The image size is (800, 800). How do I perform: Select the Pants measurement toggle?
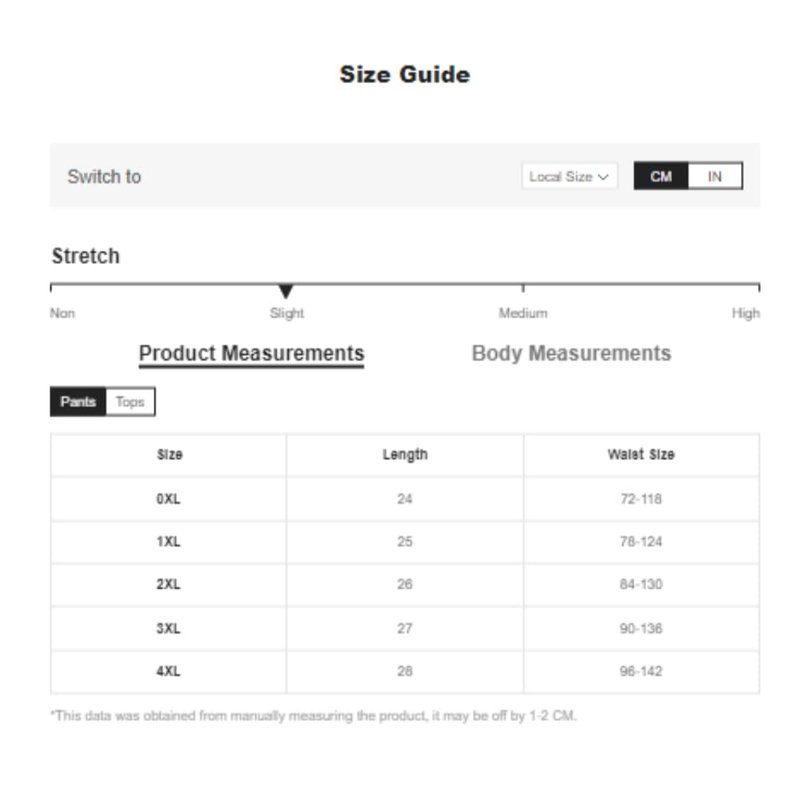[x=78, y=402]
